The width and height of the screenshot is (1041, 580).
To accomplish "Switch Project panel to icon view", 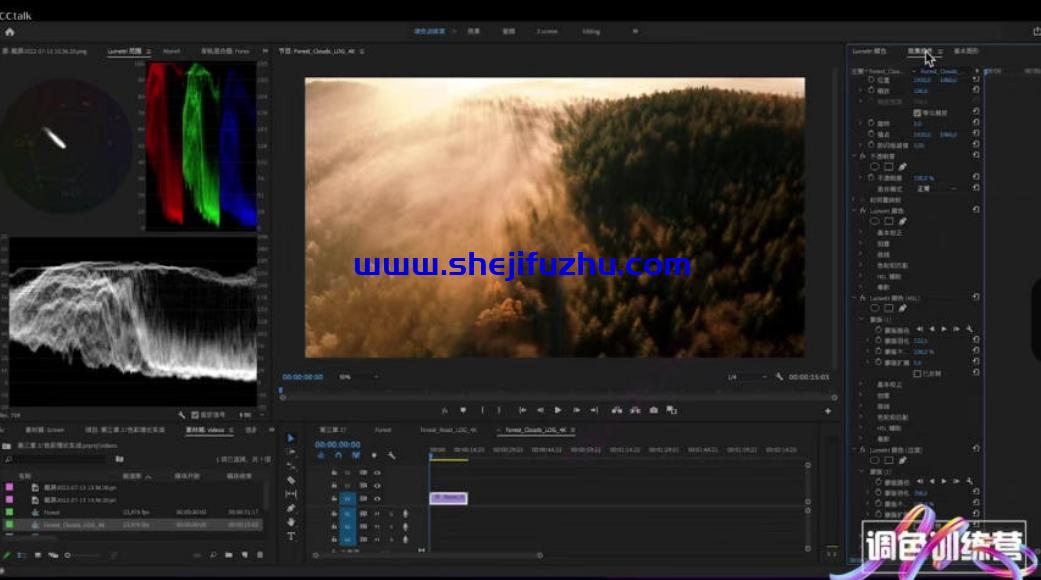I will point(38,555).
